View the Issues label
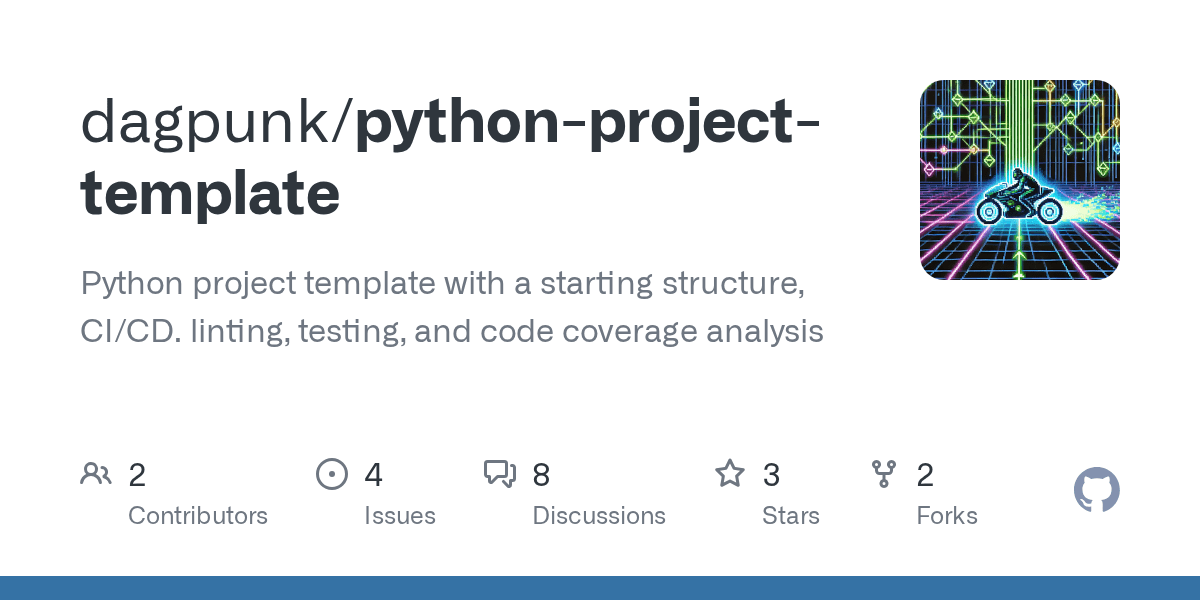The width and height of the screenshot is (1200, 600). (x=399, y=516)
